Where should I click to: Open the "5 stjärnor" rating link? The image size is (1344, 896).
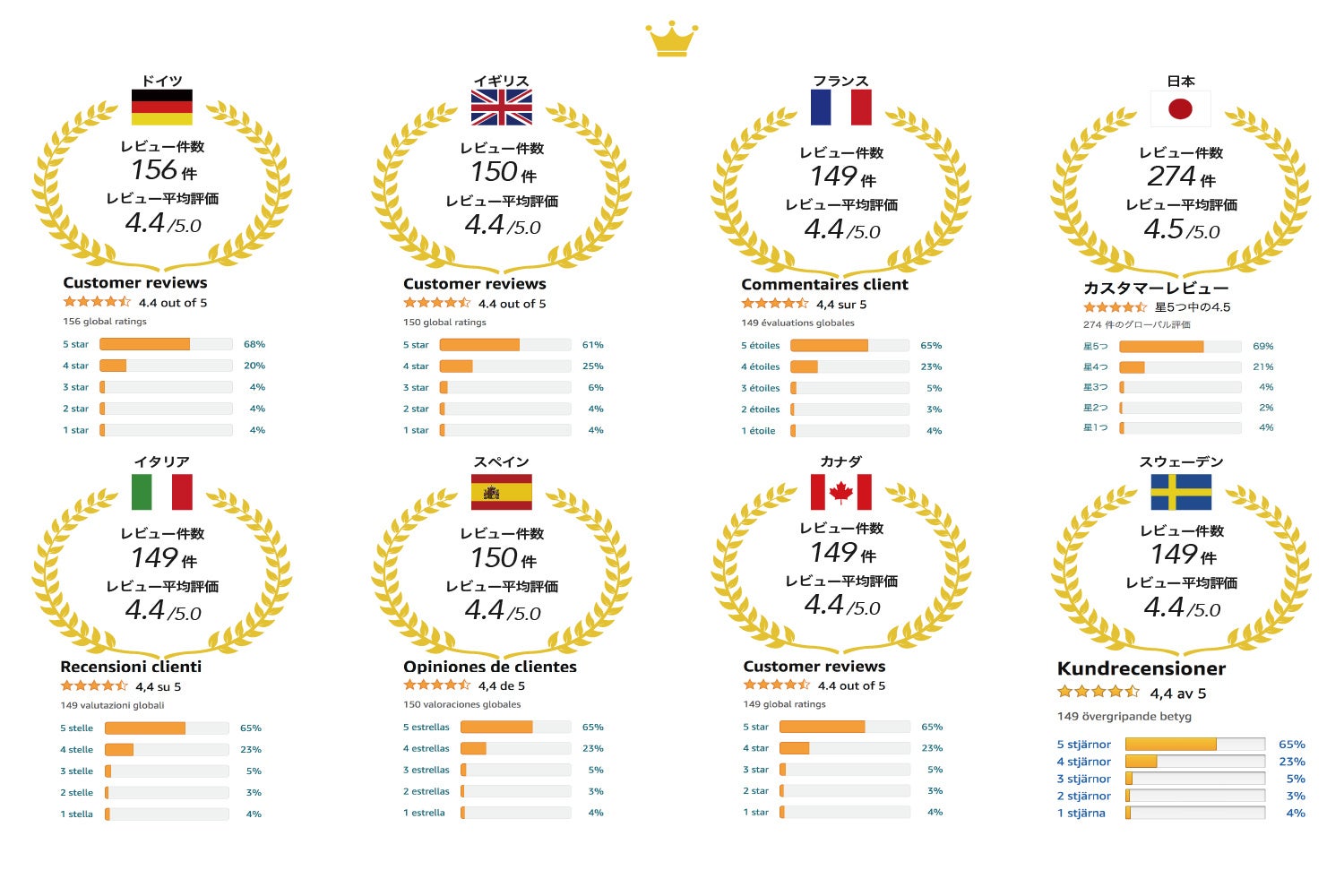click(1083, 744)
